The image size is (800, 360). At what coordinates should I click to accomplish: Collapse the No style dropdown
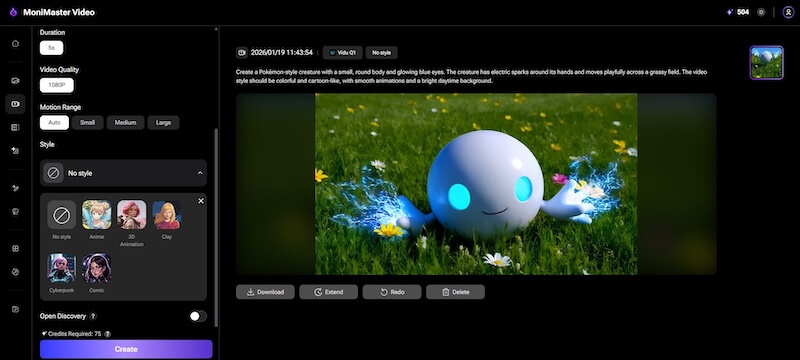pyautogui.click(x=123, y=173)
